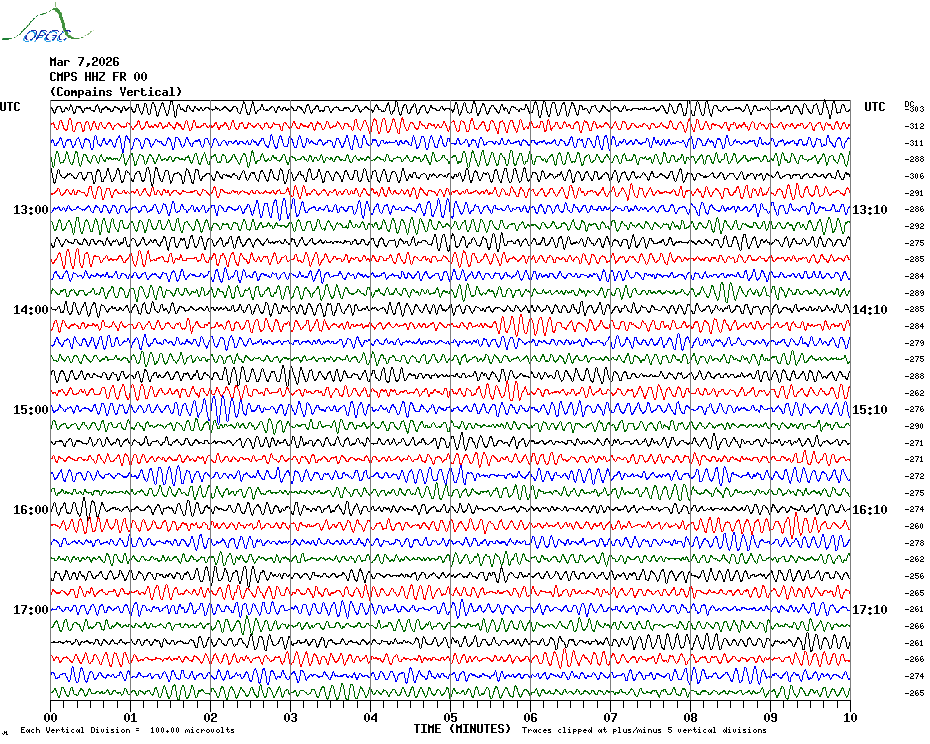Click the DC offset value -311
Image resolution: width=930 pixels, height=744 pixels.
[x=915, y=143]
